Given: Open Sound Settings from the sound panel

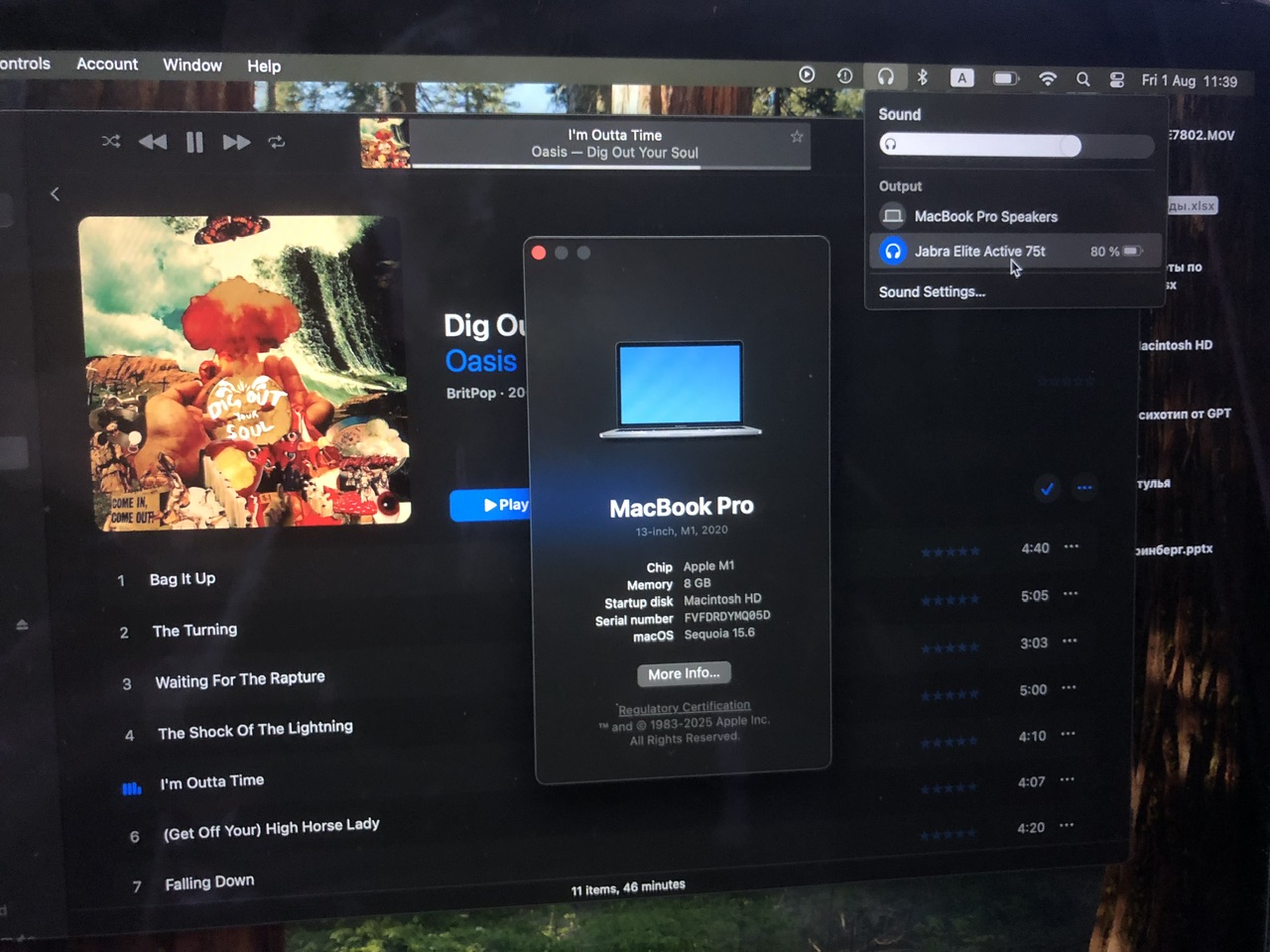Looking at the screenshot, I should click(x=932, y=292).
